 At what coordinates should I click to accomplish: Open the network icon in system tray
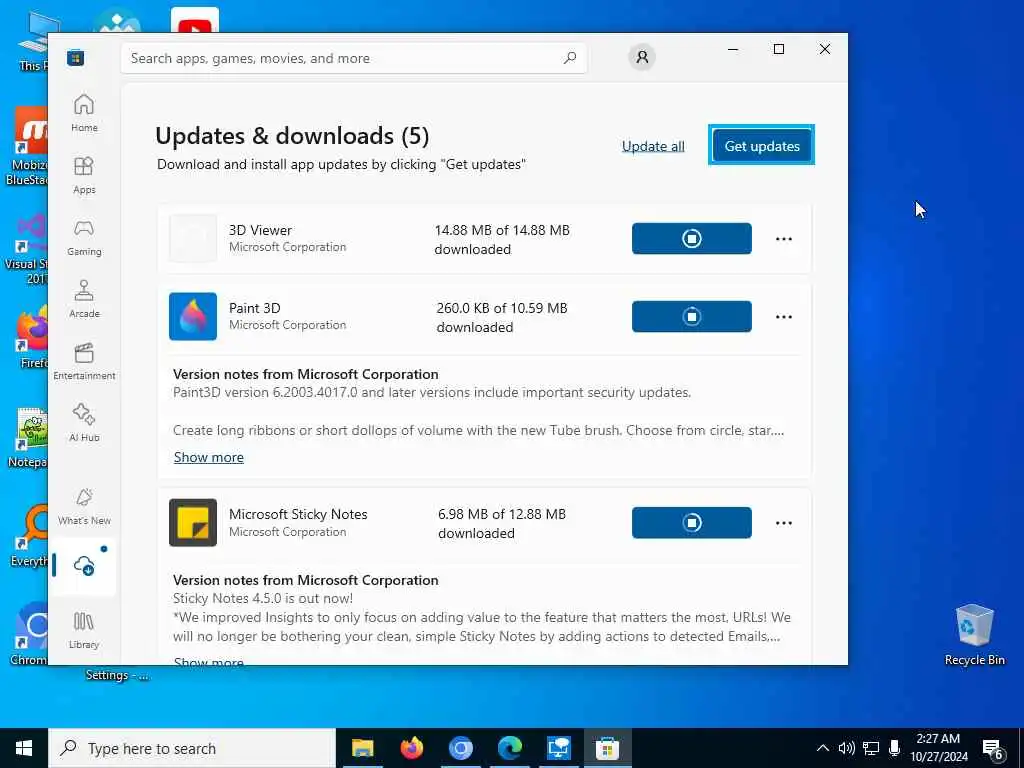[x=871, y=748]
